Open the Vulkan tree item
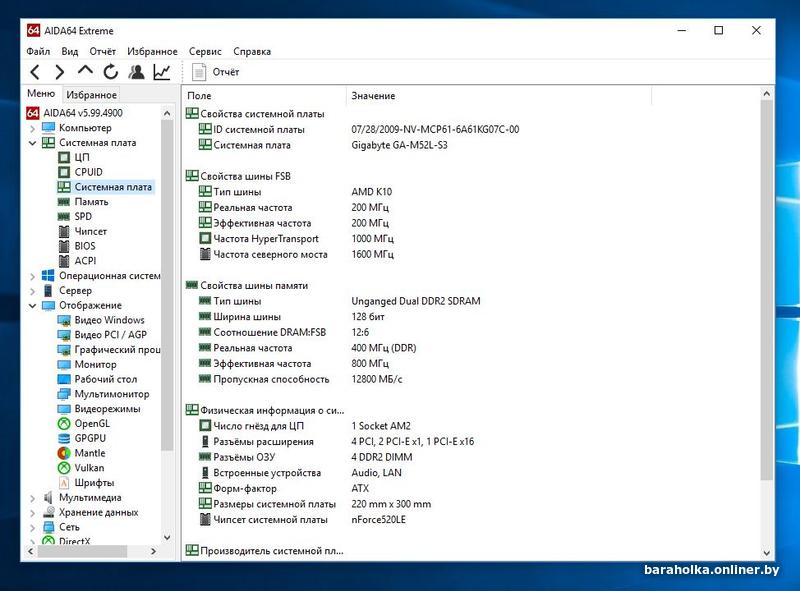800x591 pixels. point(89,468)
